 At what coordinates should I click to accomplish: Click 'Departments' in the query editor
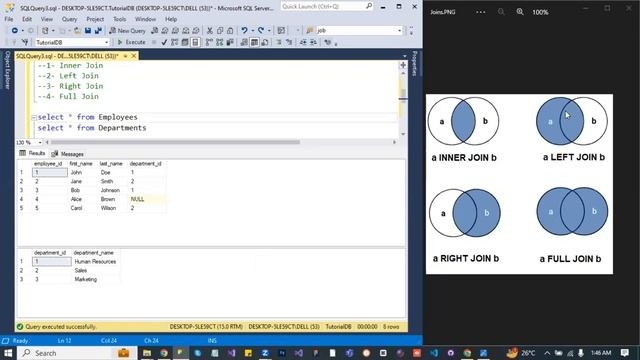(122, 128)
